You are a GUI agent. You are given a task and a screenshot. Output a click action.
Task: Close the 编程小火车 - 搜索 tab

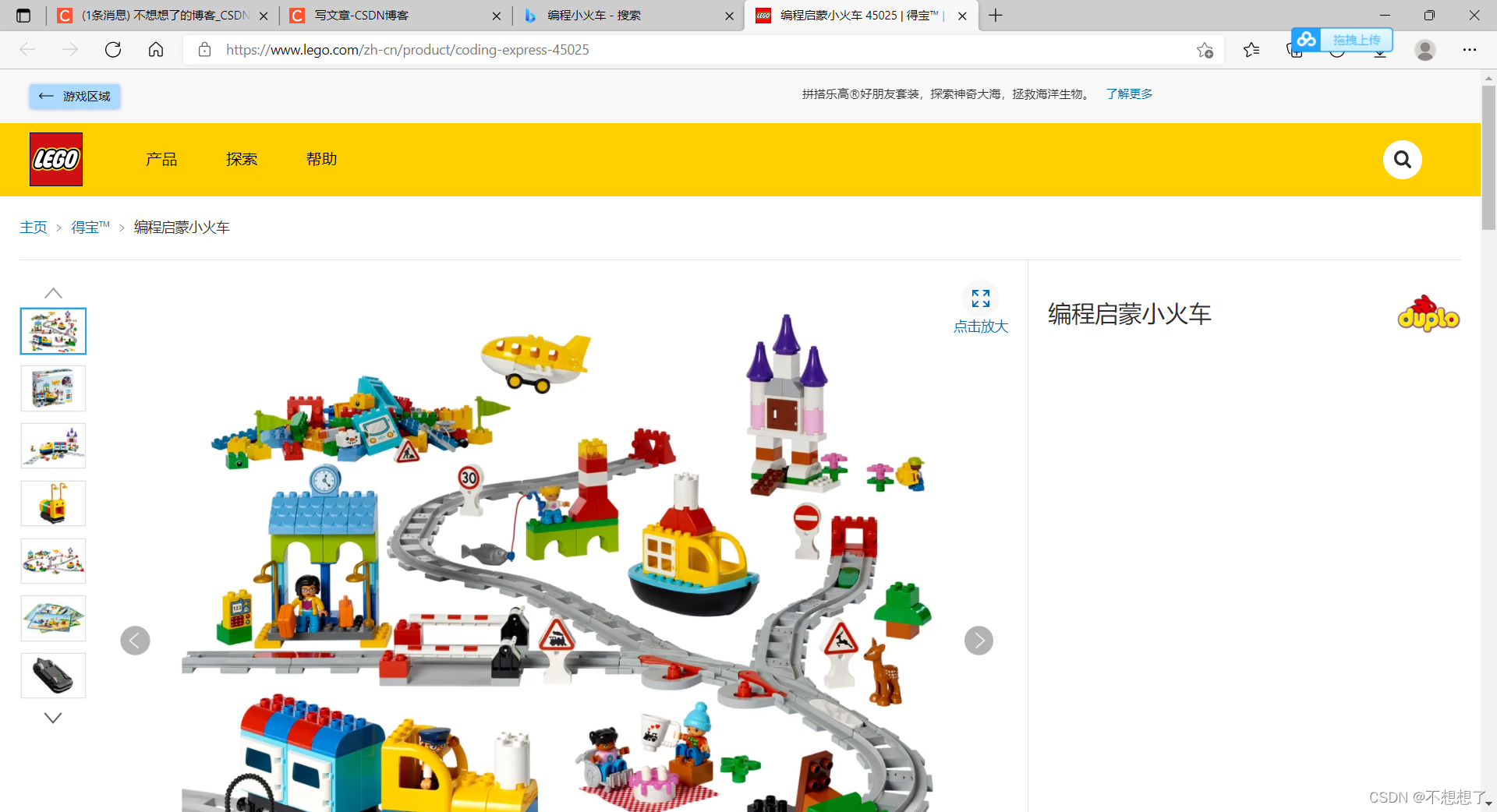pyautogui.click(x=729, y=16)
